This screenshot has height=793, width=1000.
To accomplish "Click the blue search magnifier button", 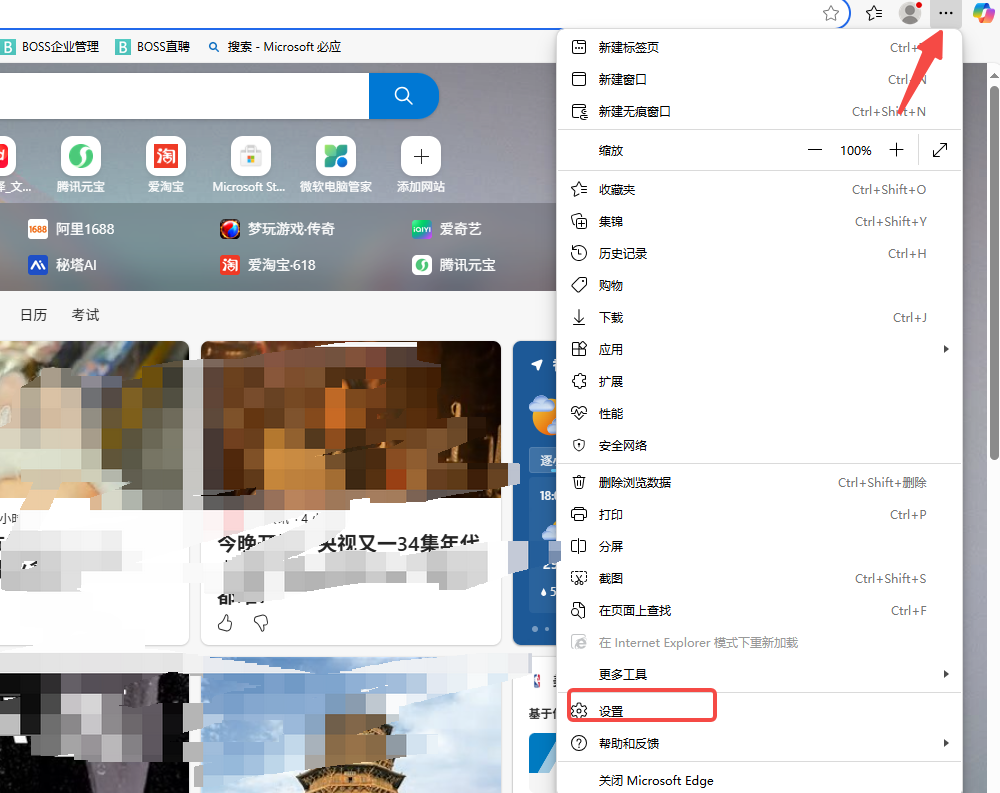I will [x=404, y=96].
